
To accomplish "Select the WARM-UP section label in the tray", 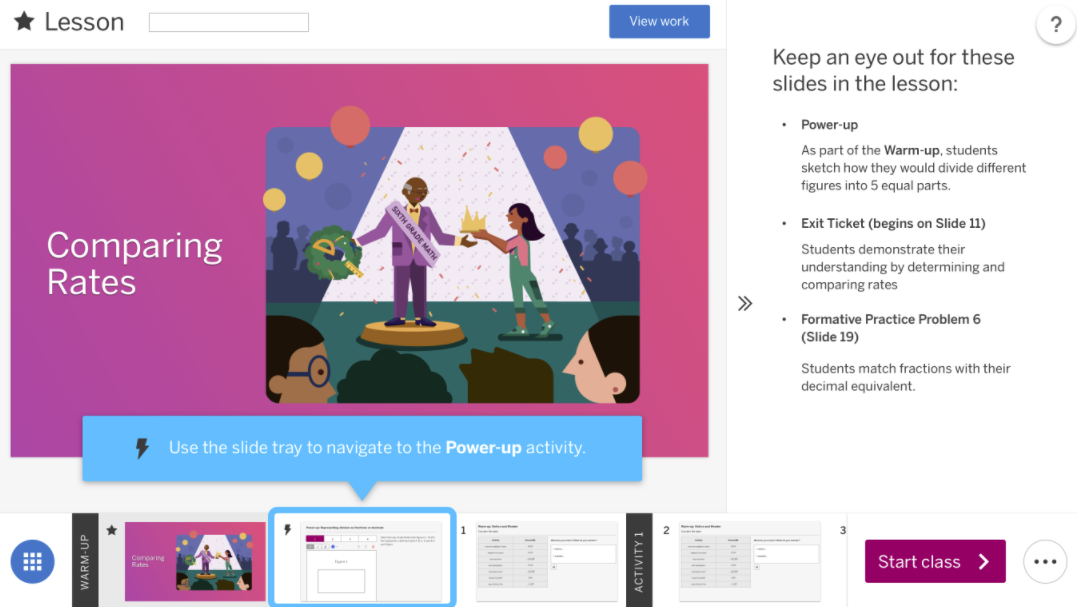I will (x=85, y=560).
